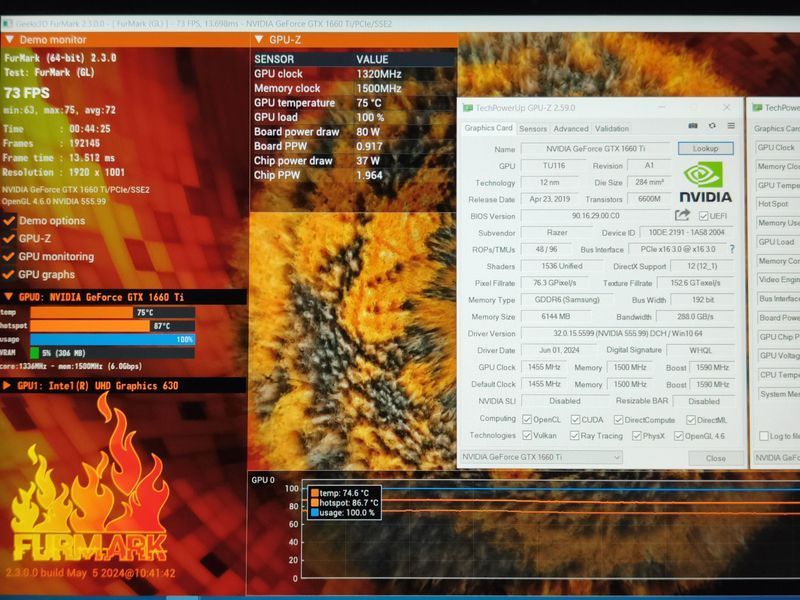Toggle the GPU-Z option in FurMark demo monitor

click(x=9, y=239)
